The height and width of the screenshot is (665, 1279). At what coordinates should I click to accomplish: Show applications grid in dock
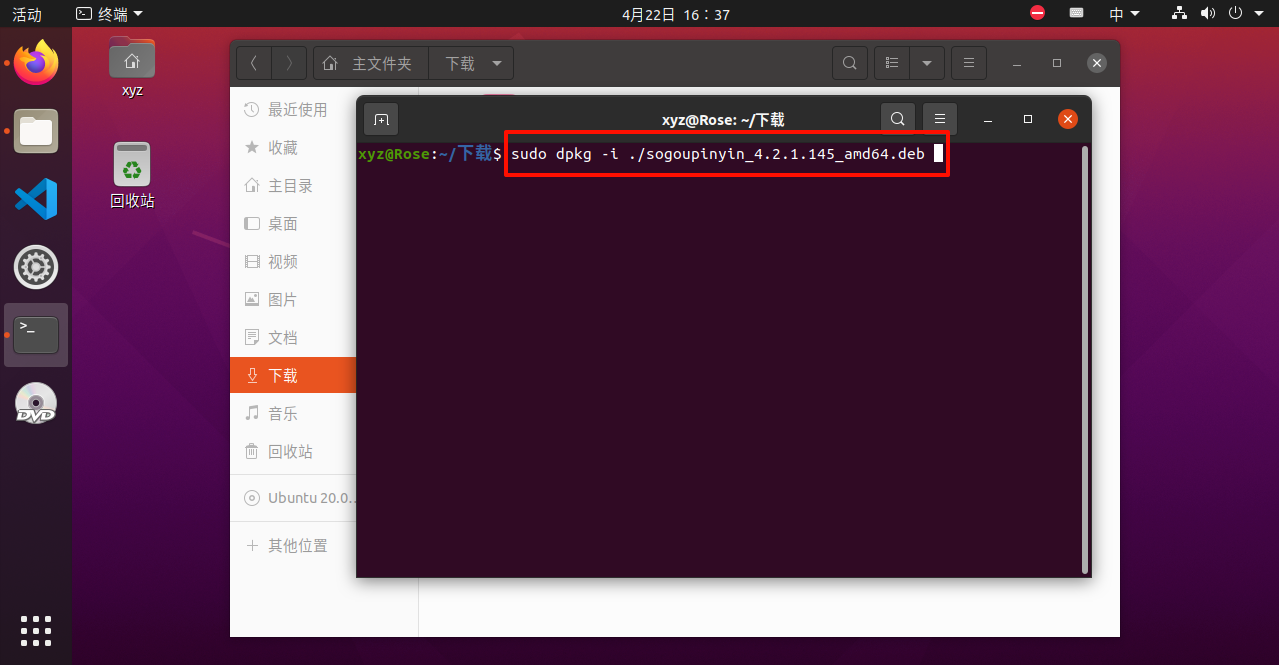click(x=36, y=631)
